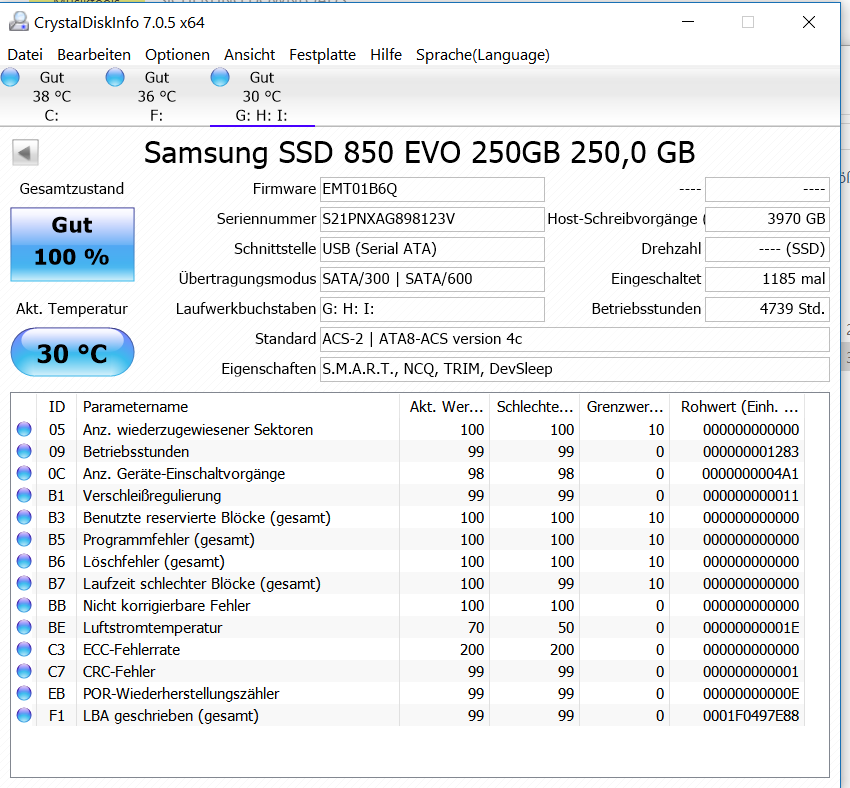Click the Akt. Wer... column header

(445, 407)
